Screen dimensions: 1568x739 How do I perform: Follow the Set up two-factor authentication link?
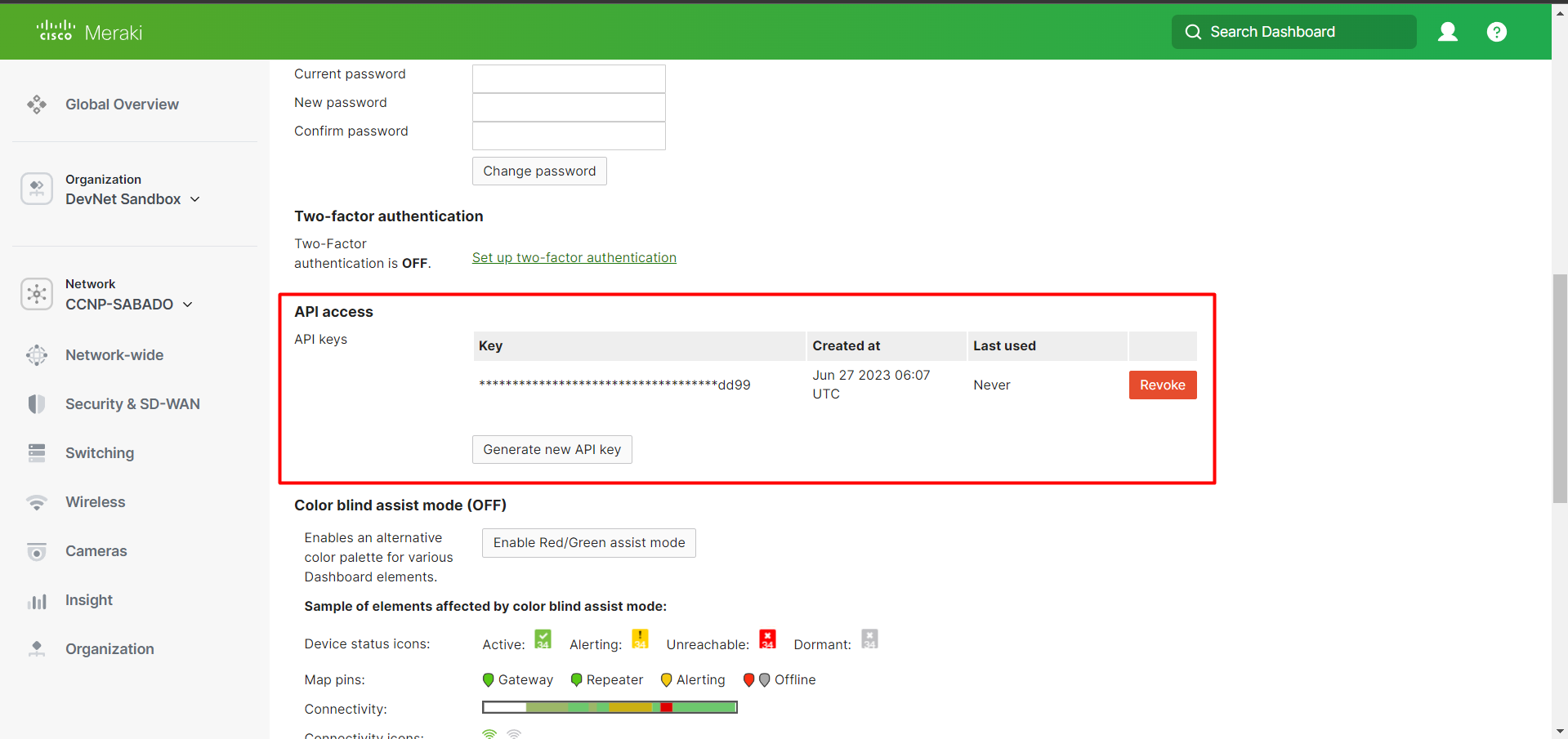(x=574, y=258)
